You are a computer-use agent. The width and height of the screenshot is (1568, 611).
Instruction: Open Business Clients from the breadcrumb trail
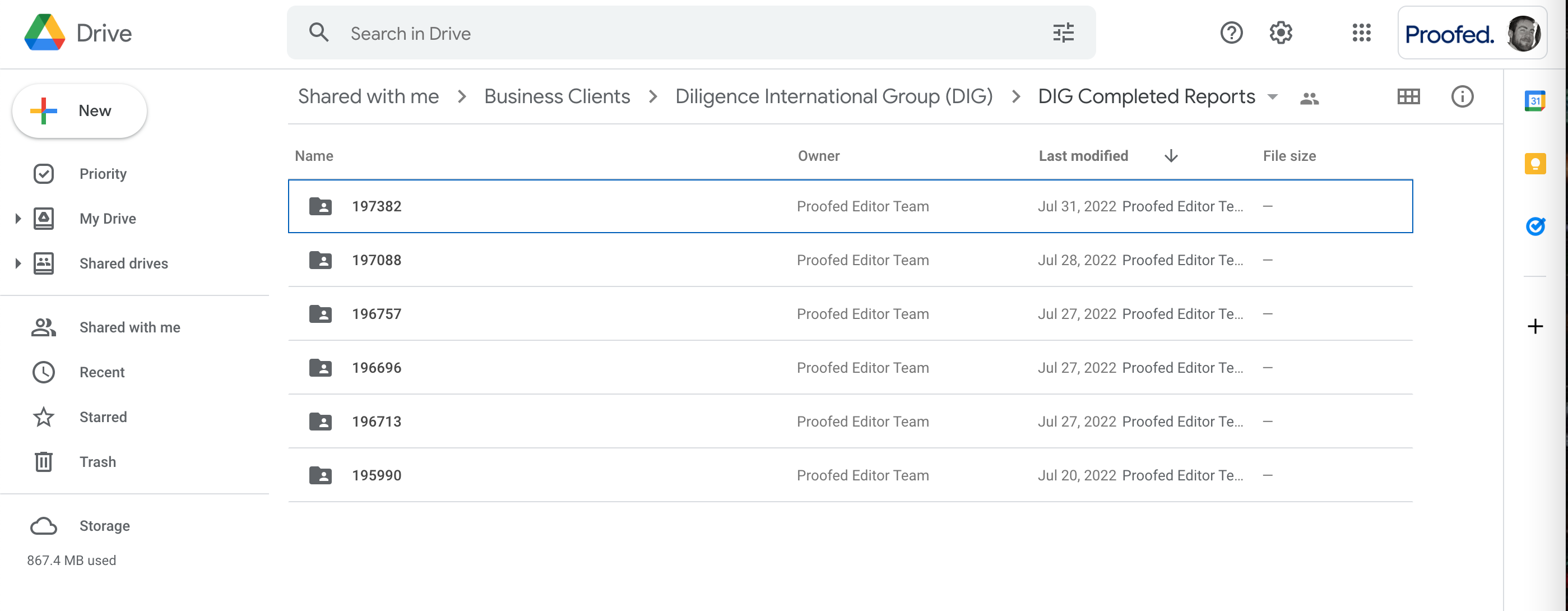point(557,96)
